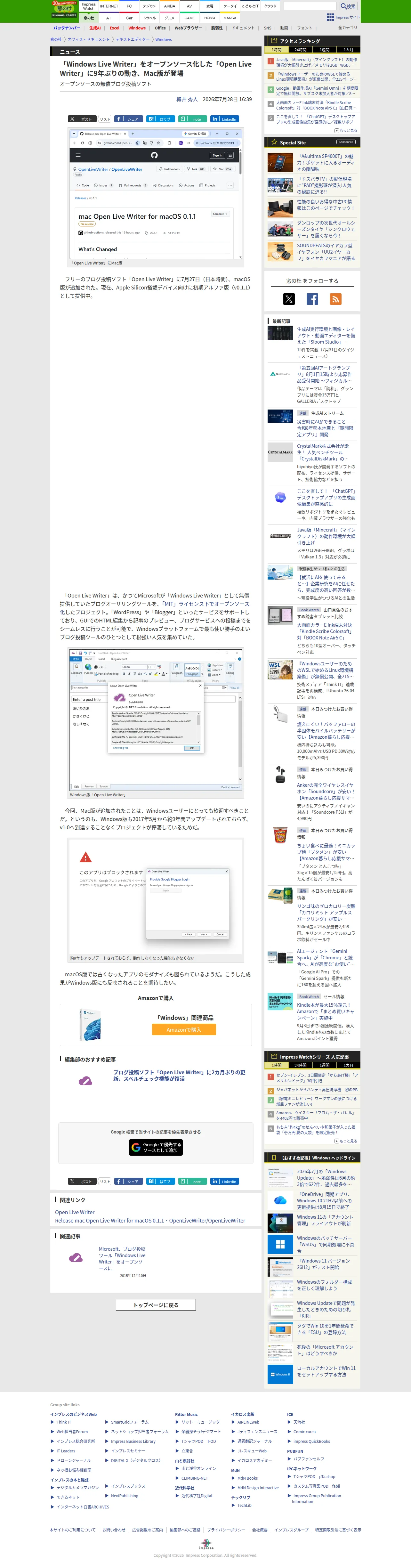Open the Impress サイト grid menu icon
411x1568 pixels.
(x=330, y=17)
